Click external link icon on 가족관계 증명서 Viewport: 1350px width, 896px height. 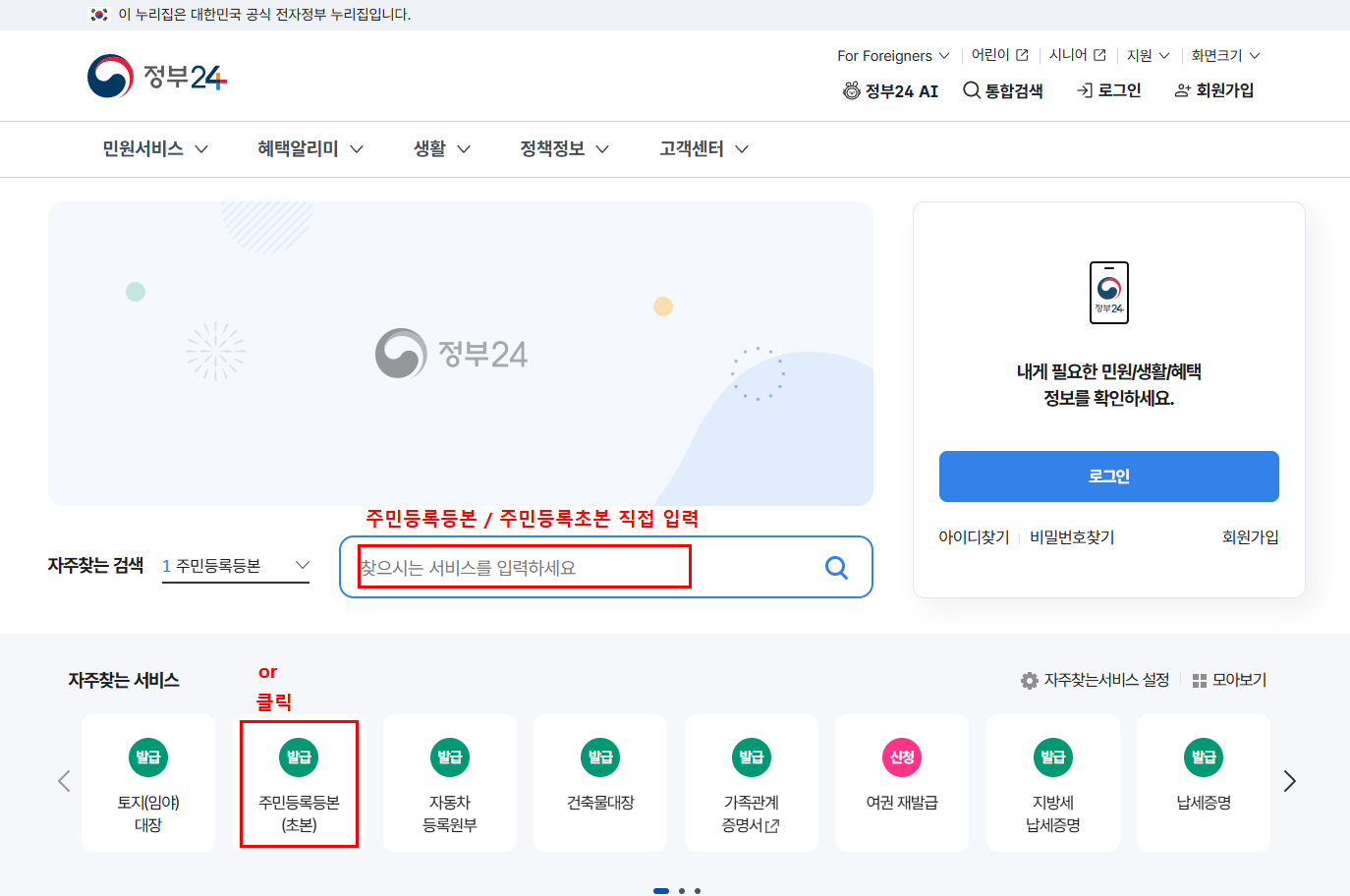coord(772,826)
